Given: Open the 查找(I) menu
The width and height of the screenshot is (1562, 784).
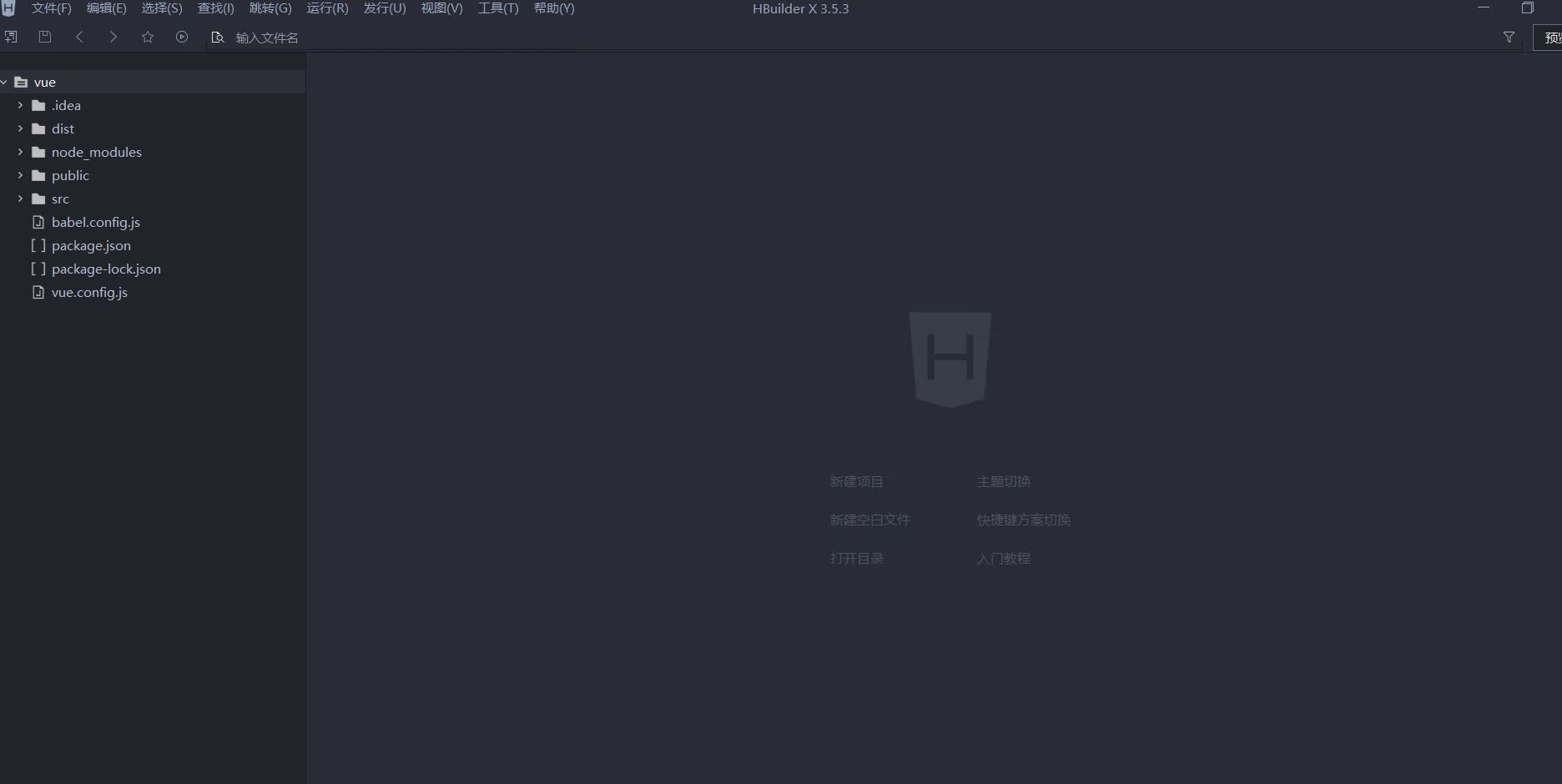Looking at the screenshot, I should [216, 8].
